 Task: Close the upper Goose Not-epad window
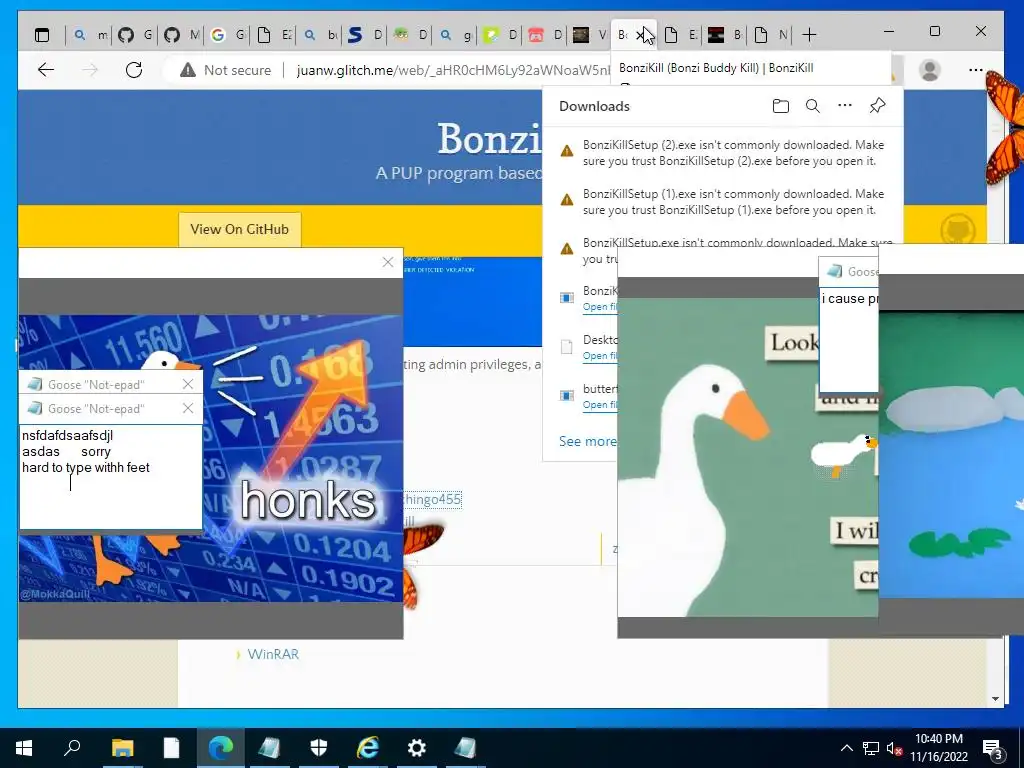pos(188,384)
